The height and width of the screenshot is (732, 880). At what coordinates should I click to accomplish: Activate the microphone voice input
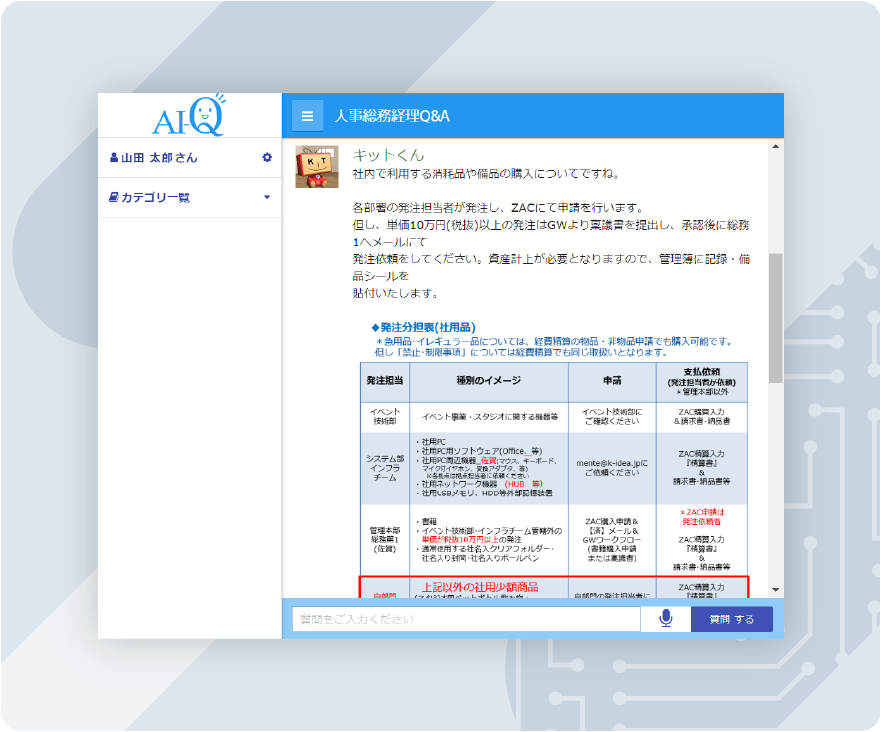tap(665, 619)
